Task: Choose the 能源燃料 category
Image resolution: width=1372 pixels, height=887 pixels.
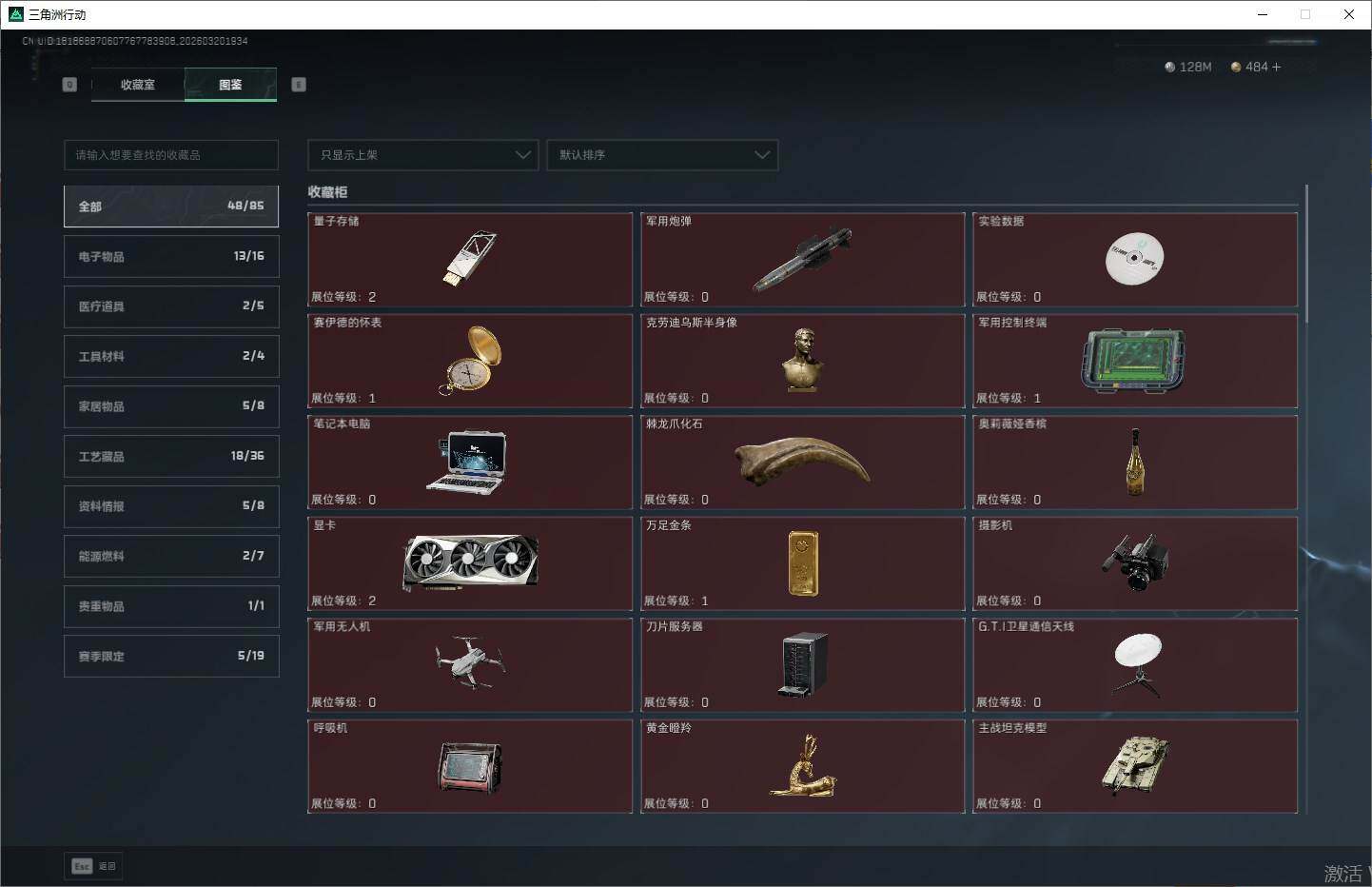Action: 171,556
